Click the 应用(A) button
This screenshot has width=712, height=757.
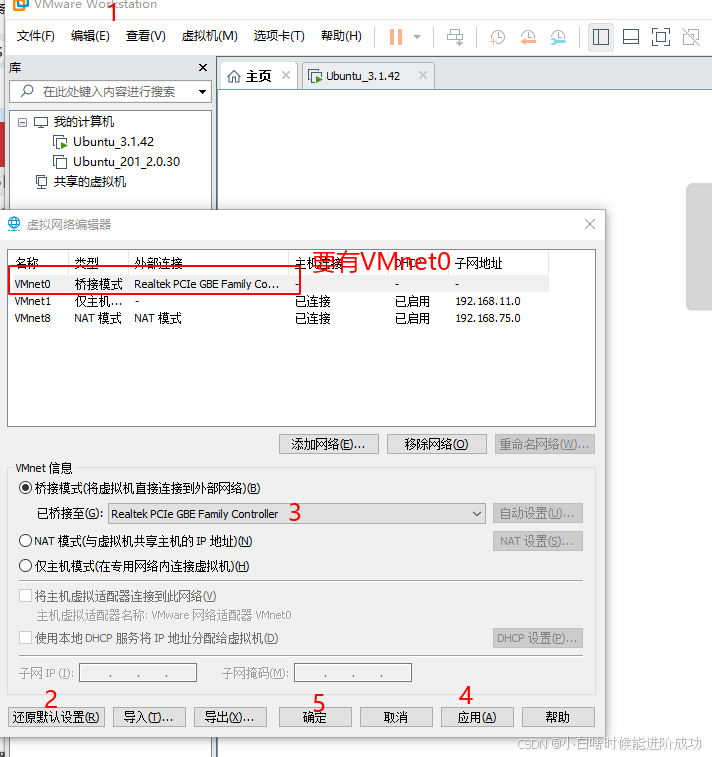tap(477, 717)
